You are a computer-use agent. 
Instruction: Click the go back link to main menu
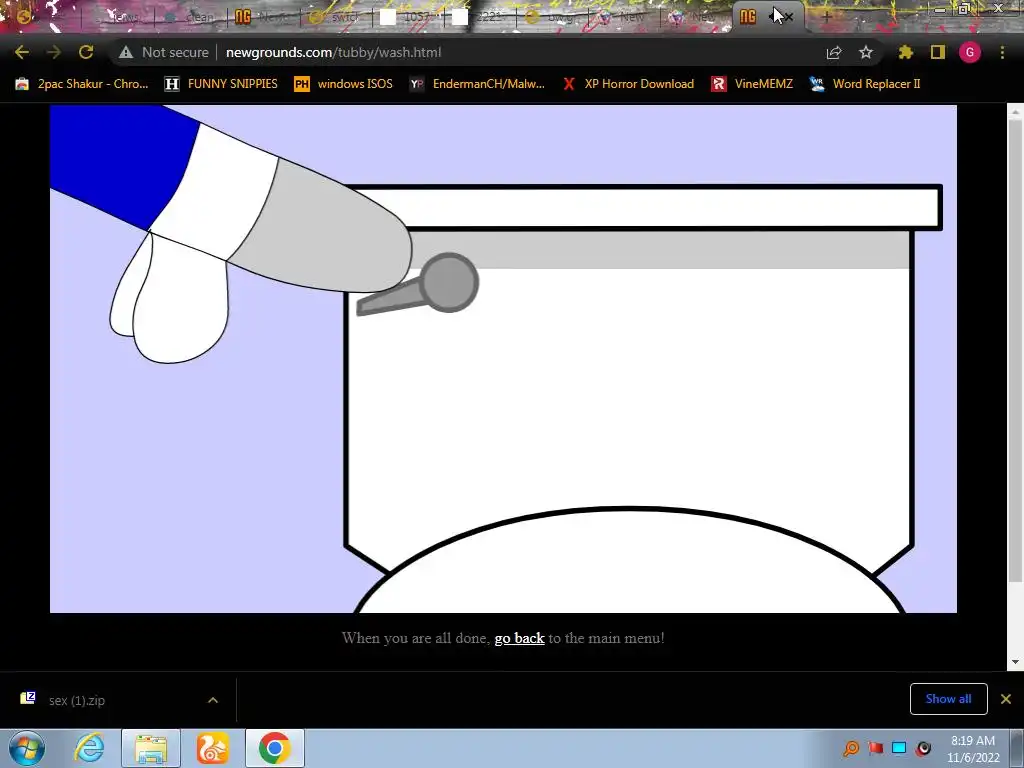[519, 638]
